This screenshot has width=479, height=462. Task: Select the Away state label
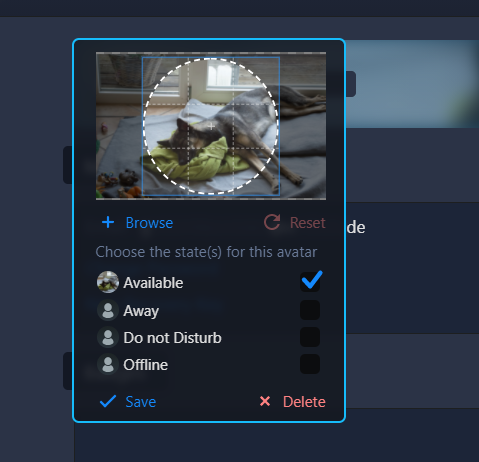141,311
